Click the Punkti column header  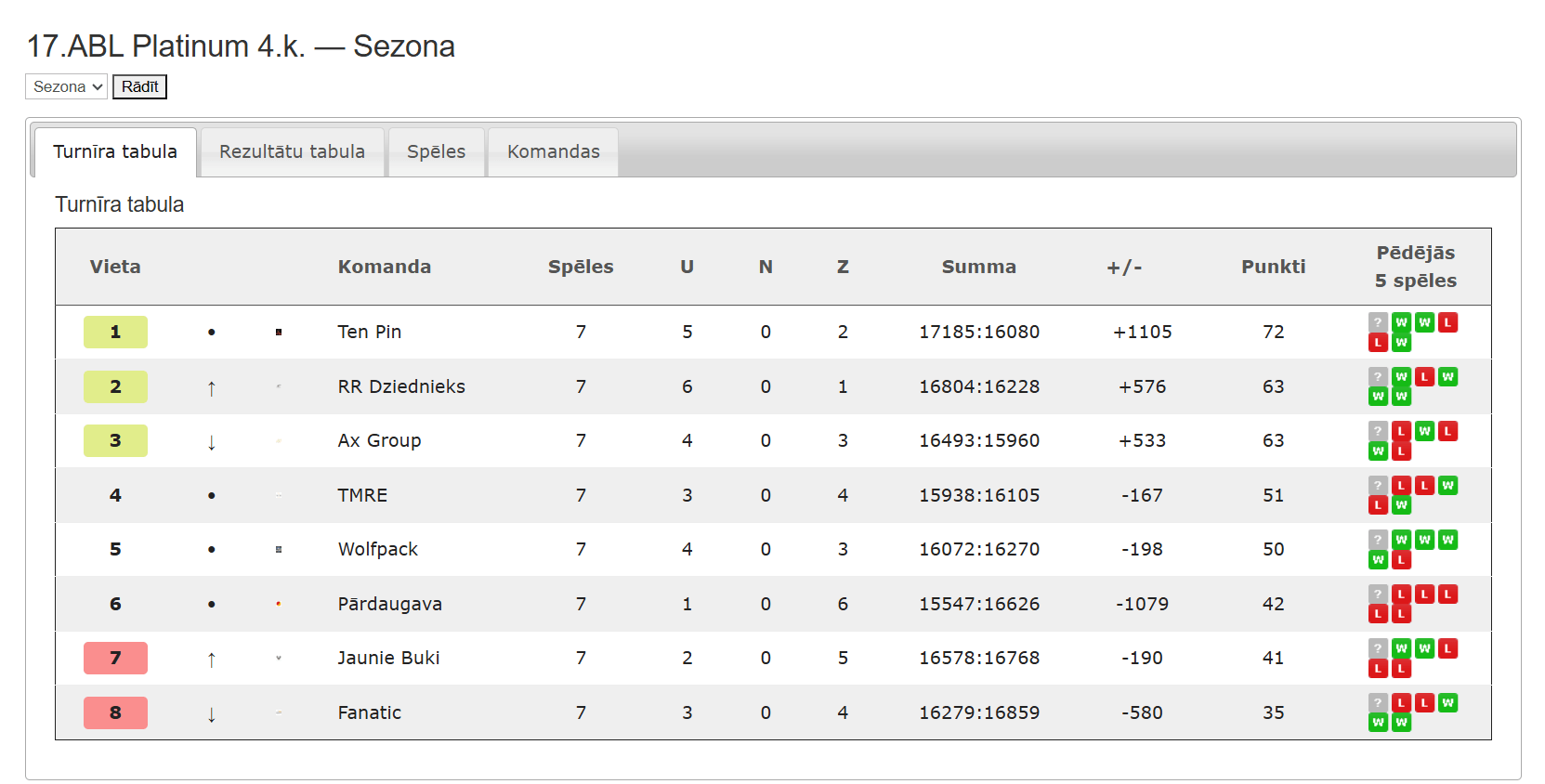(1273, 267)
